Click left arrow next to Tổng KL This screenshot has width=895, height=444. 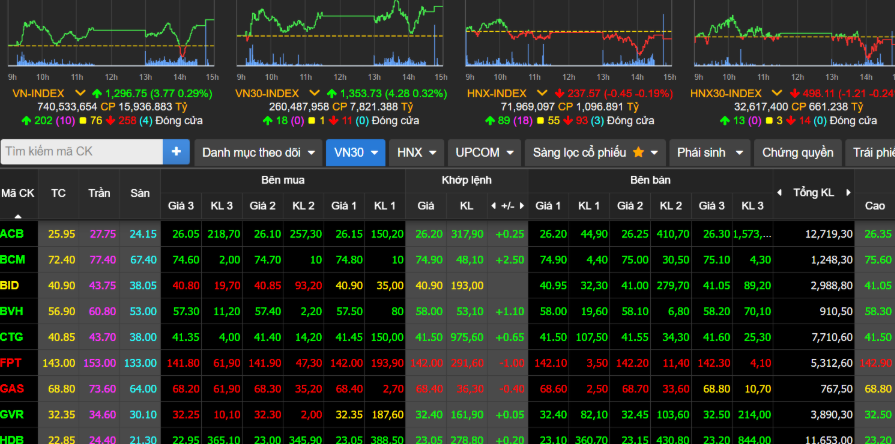pyautogui.click(x=779, y=192)
